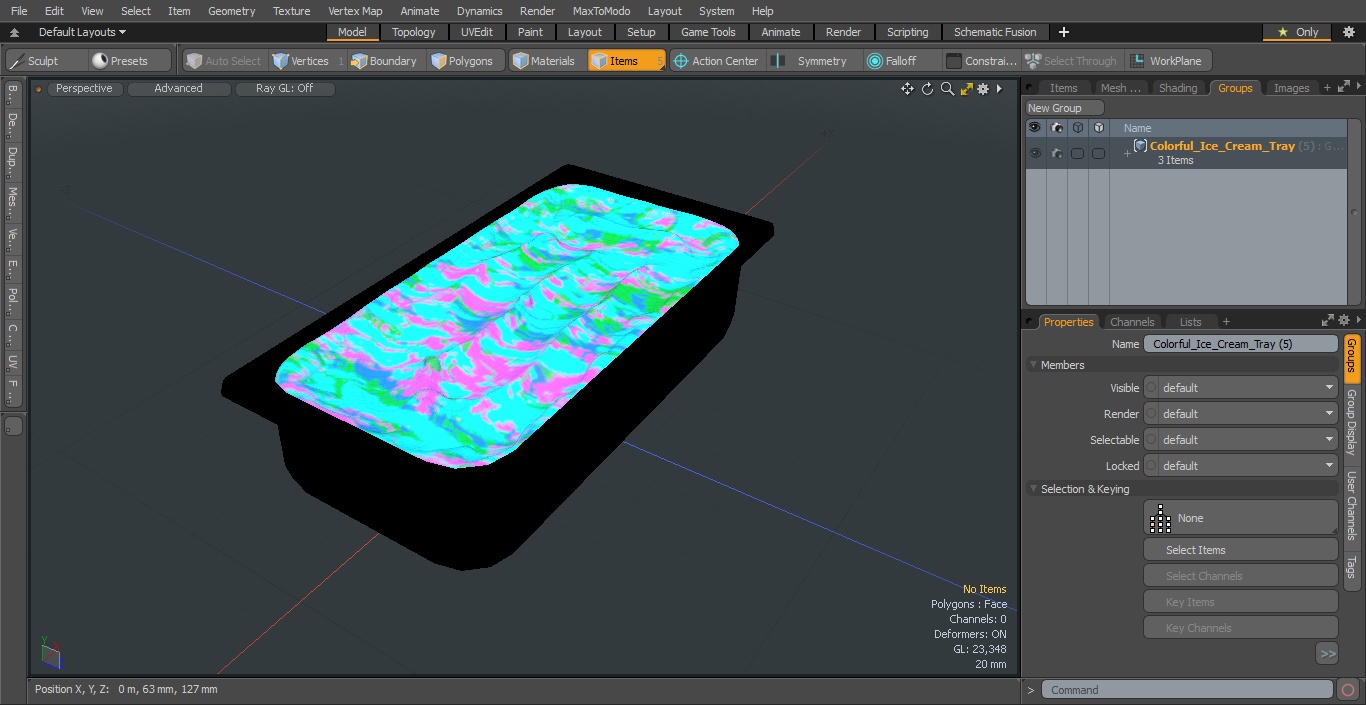Toggle locked checkbox for Colorful_Ice_Cream_Tray group
The width and height of the screenshot is (1366, 705).
point(1098,153)
